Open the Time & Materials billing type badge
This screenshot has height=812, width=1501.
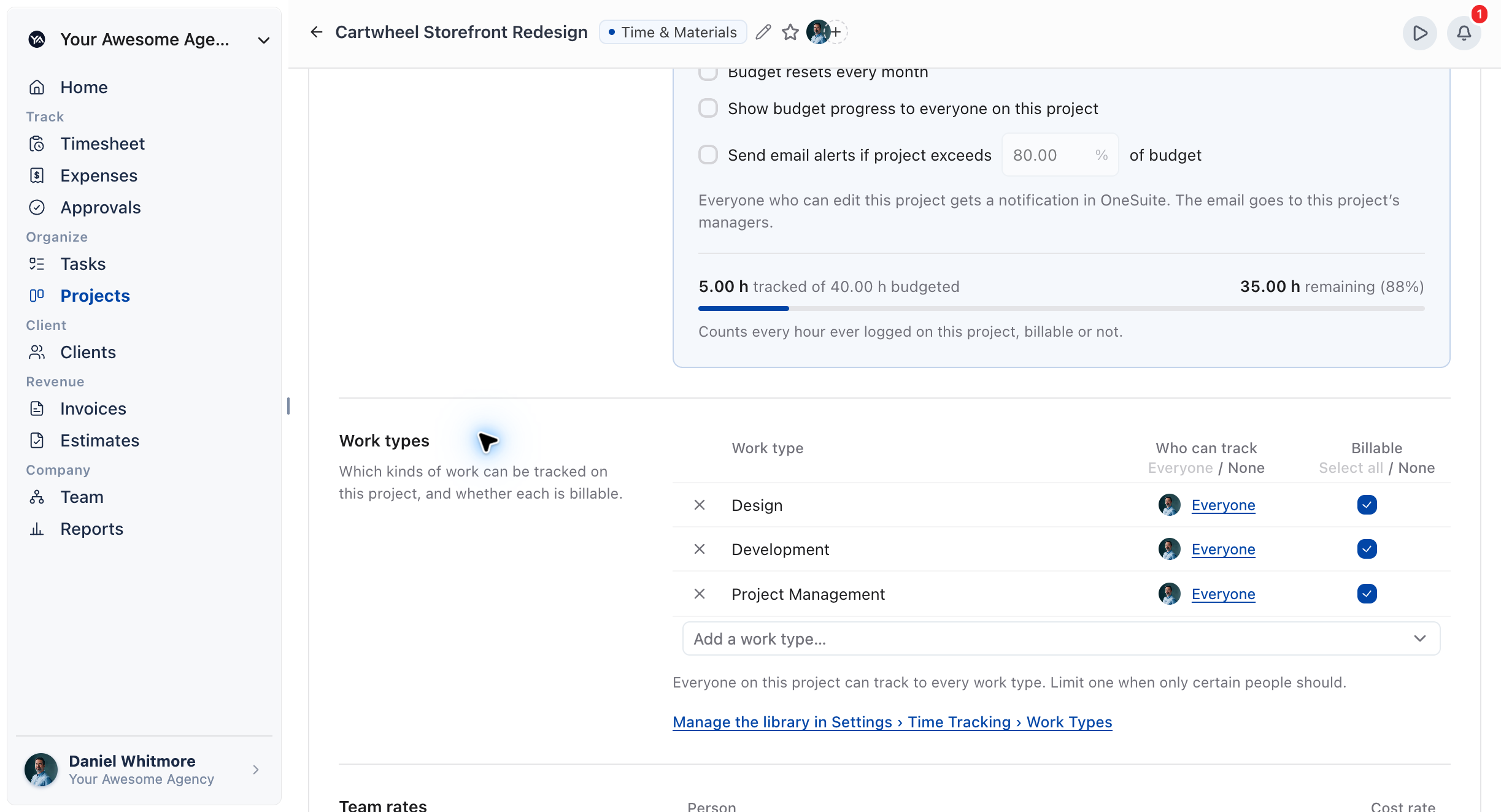tap(673, 32)
